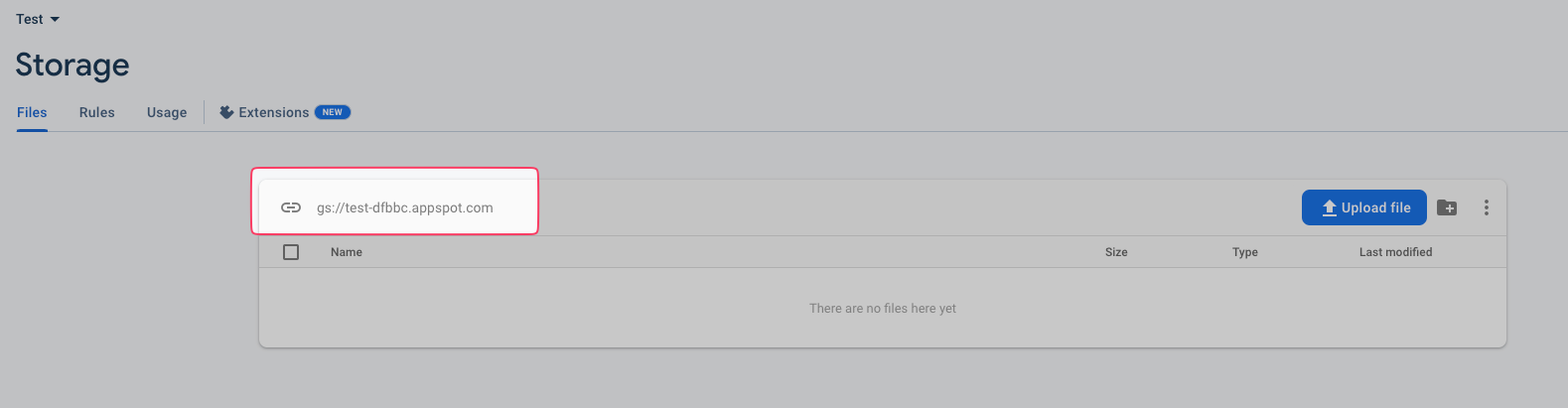Click the Extensions puzzle piece icon
1568x408 pixels.
pyautogui.click(x=226, y=112)
